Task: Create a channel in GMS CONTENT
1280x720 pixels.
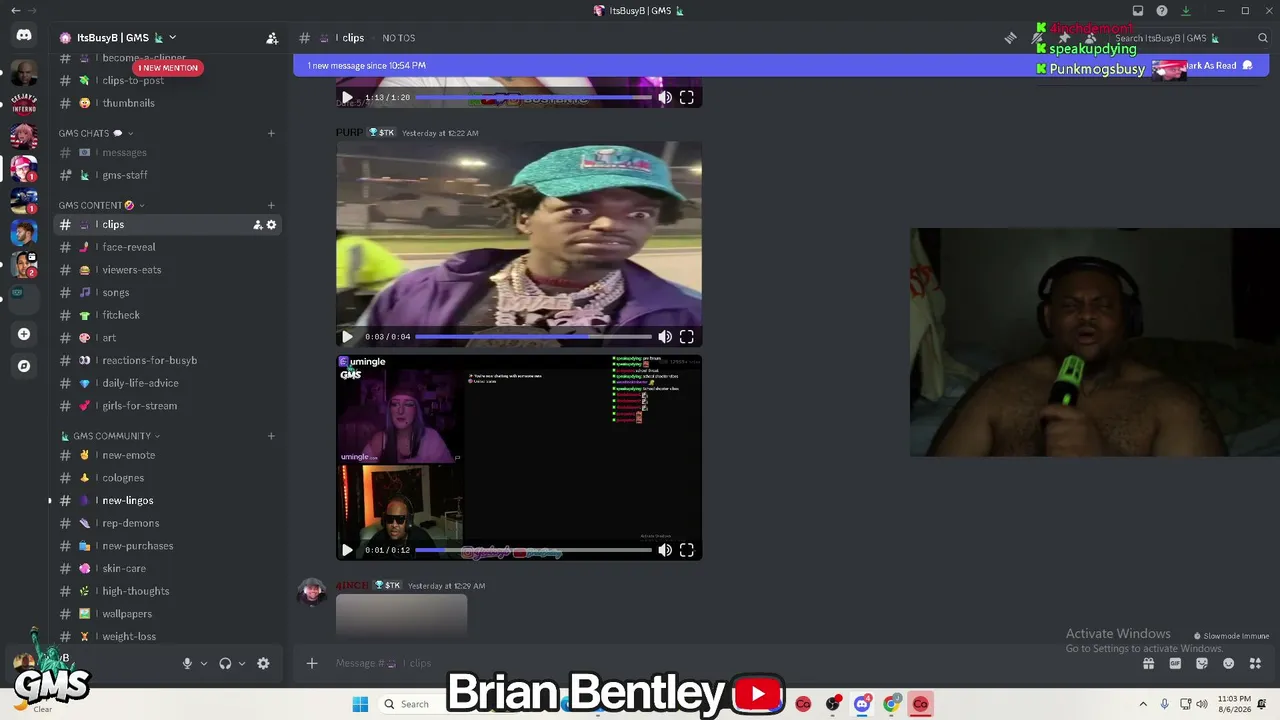Action: click(271, 205)
